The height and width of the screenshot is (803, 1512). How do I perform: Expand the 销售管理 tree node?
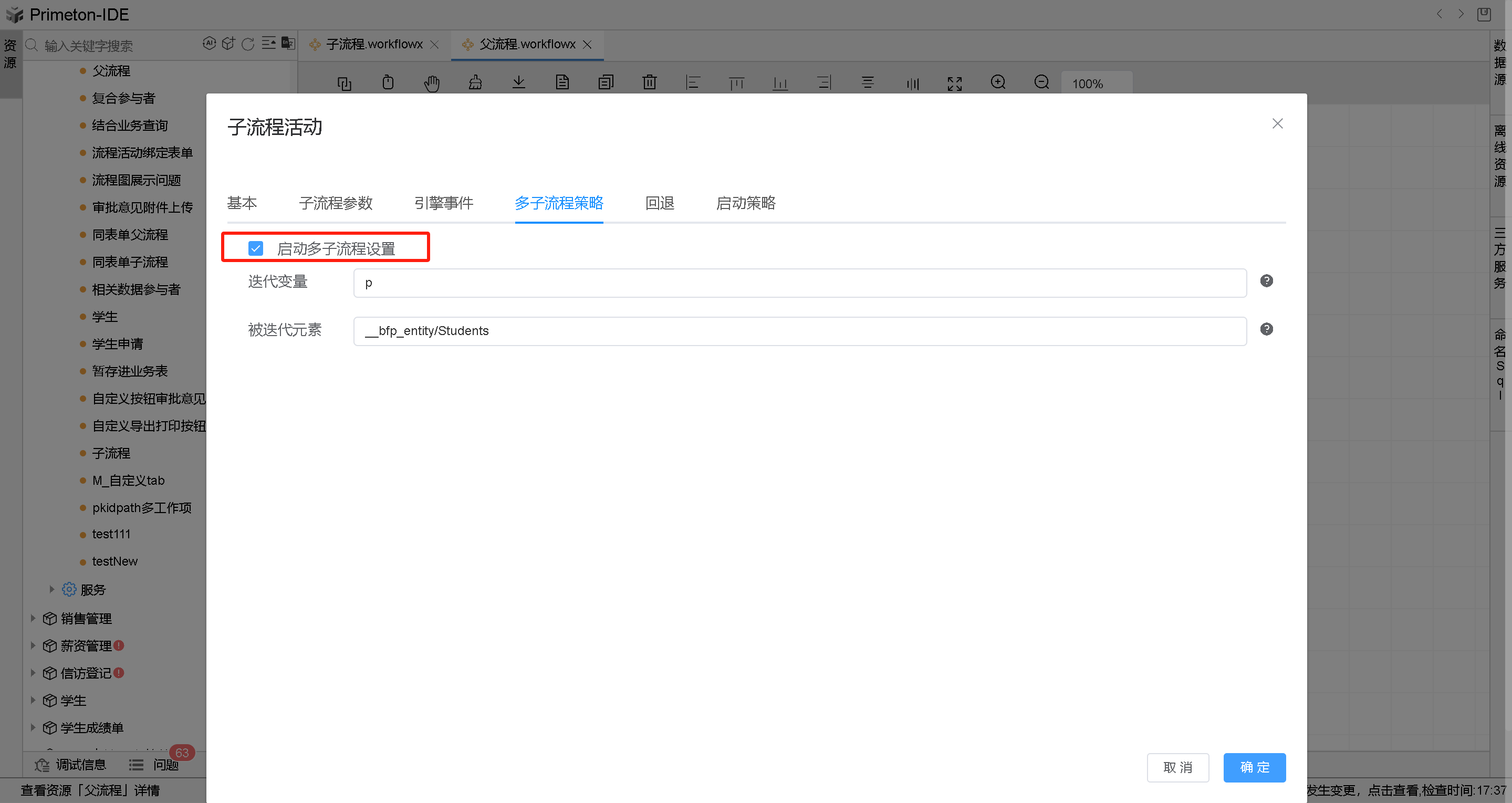(x=33, y=618)
